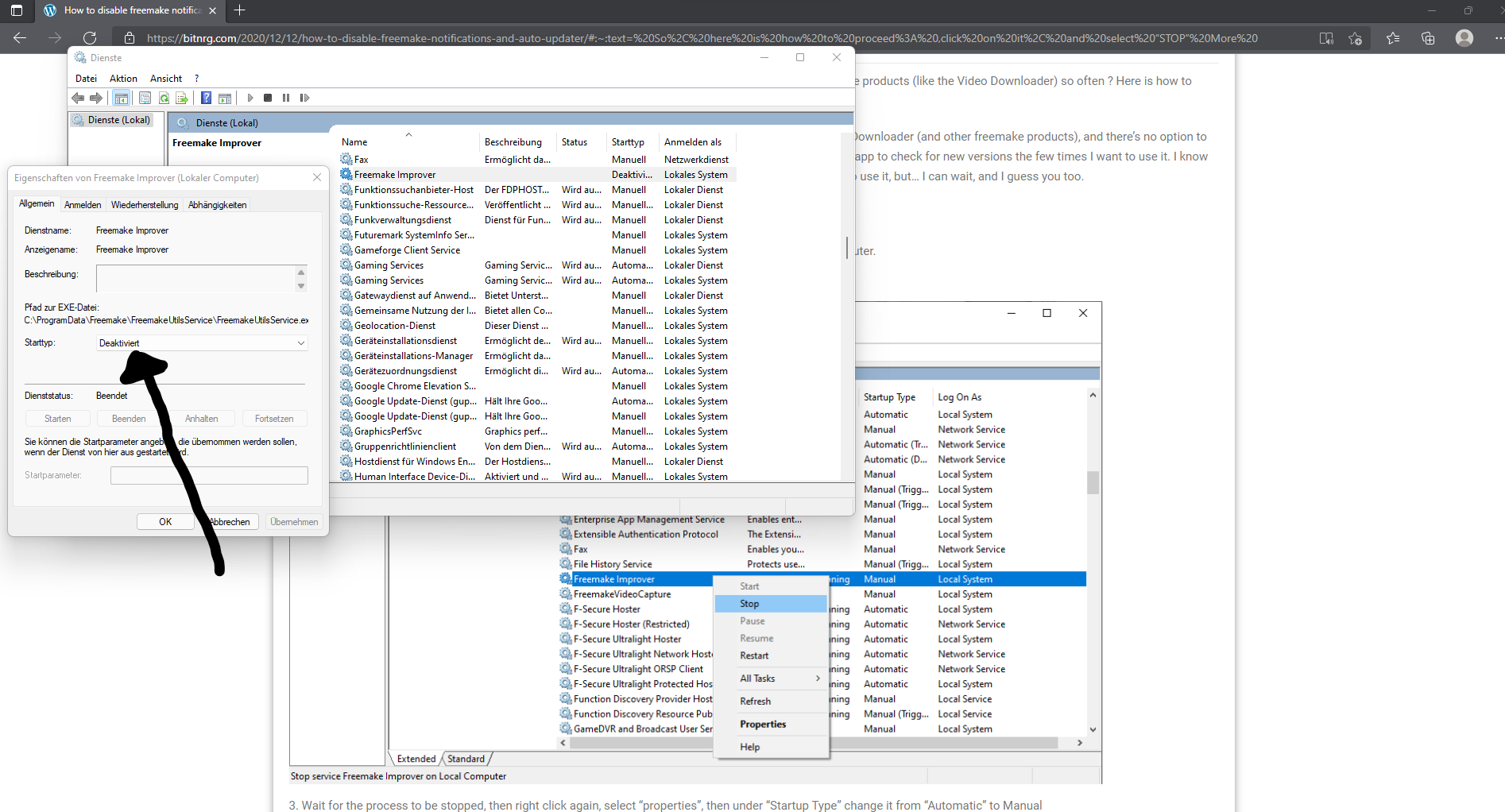Switch to the Abhängigkeiten tab
Screen dimensions: 1505x812
coord(217,205)
